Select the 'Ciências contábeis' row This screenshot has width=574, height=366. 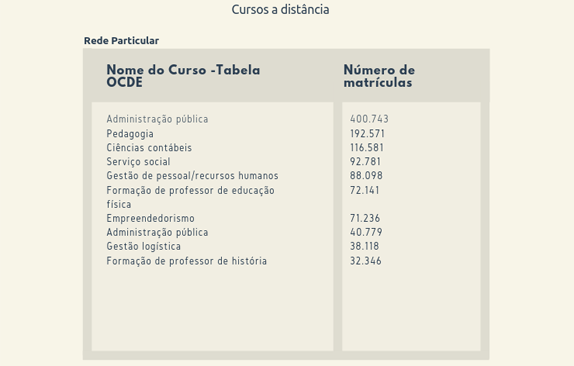point(149,147)
